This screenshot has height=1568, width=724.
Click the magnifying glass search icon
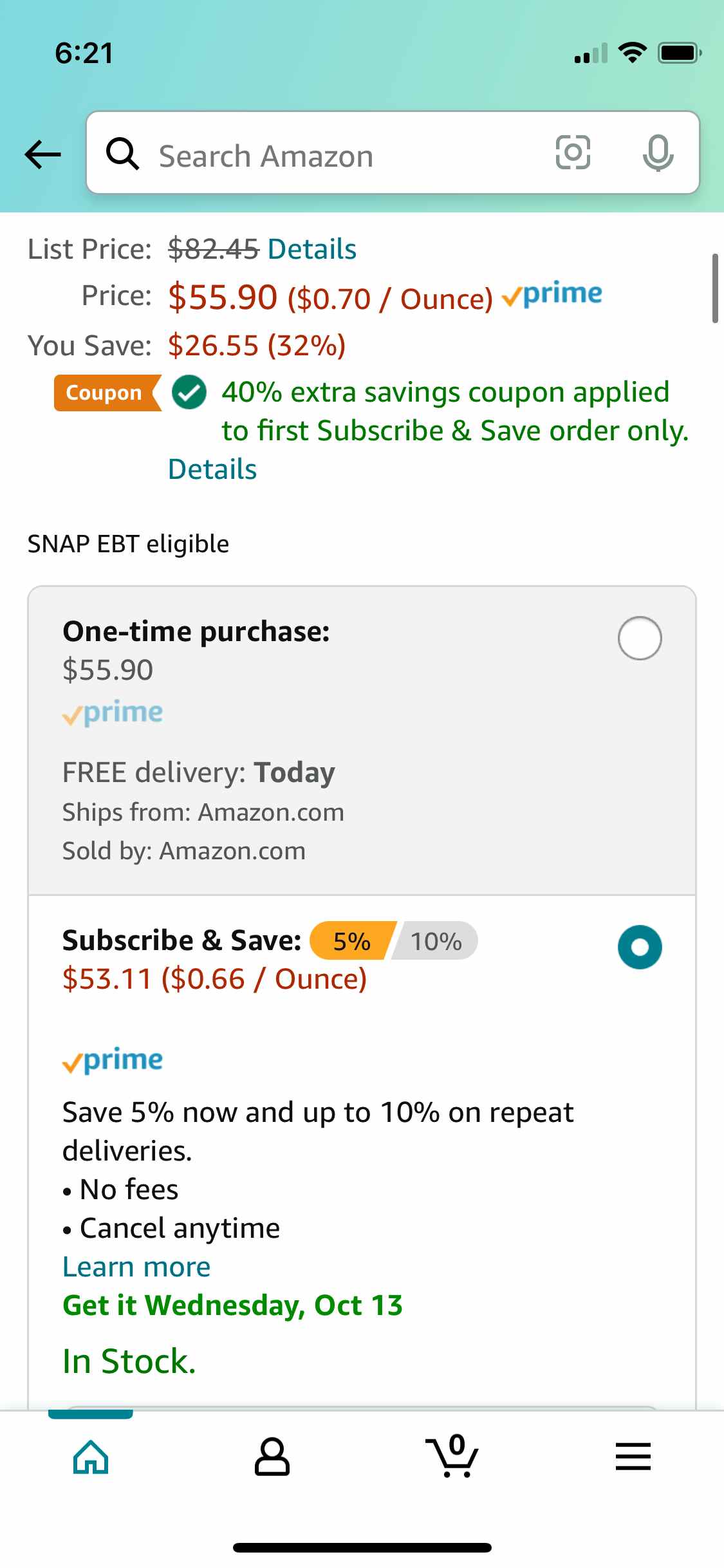(x=122, y=154)
